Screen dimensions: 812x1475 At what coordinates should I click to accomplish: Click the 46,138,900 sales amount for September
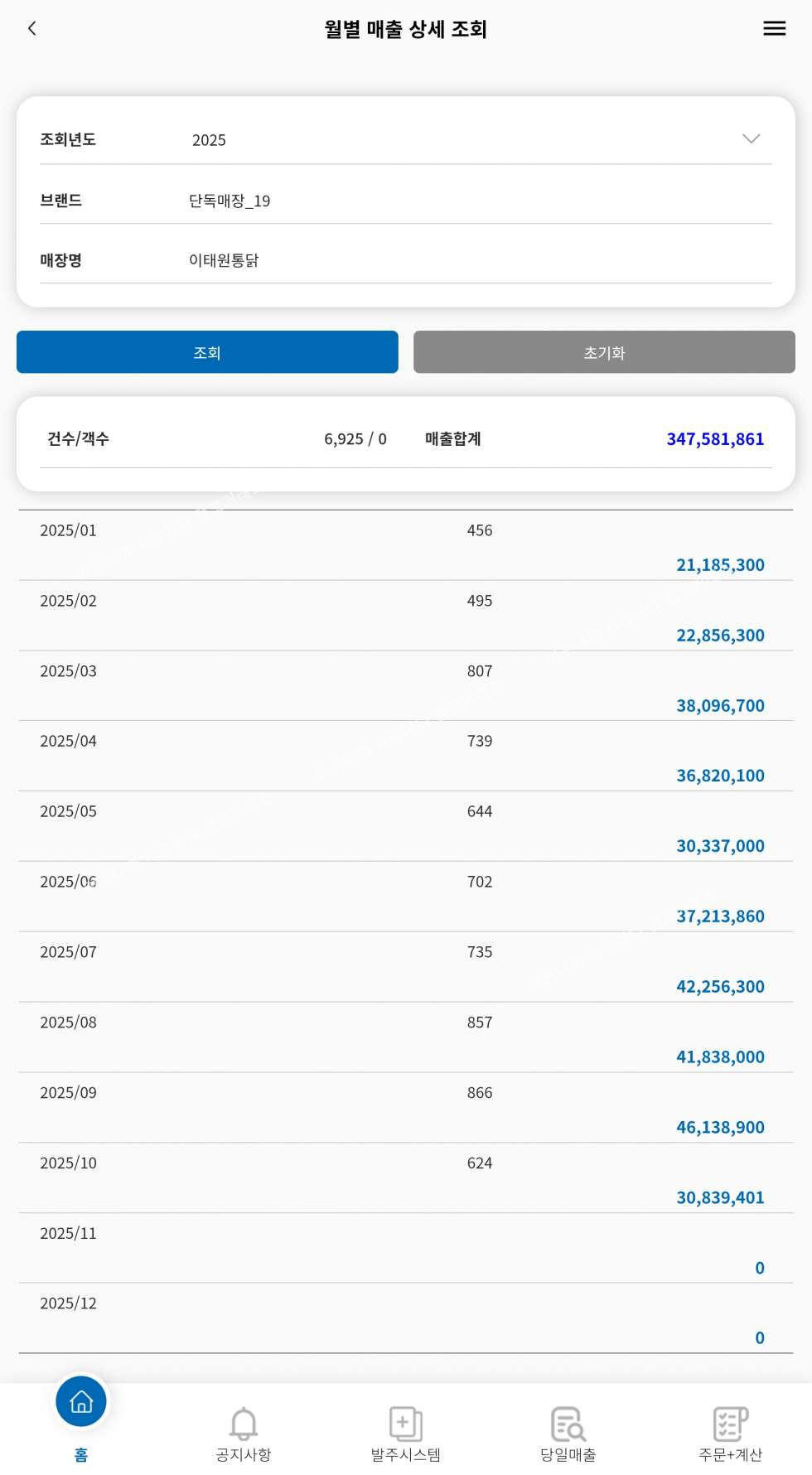719,1127
